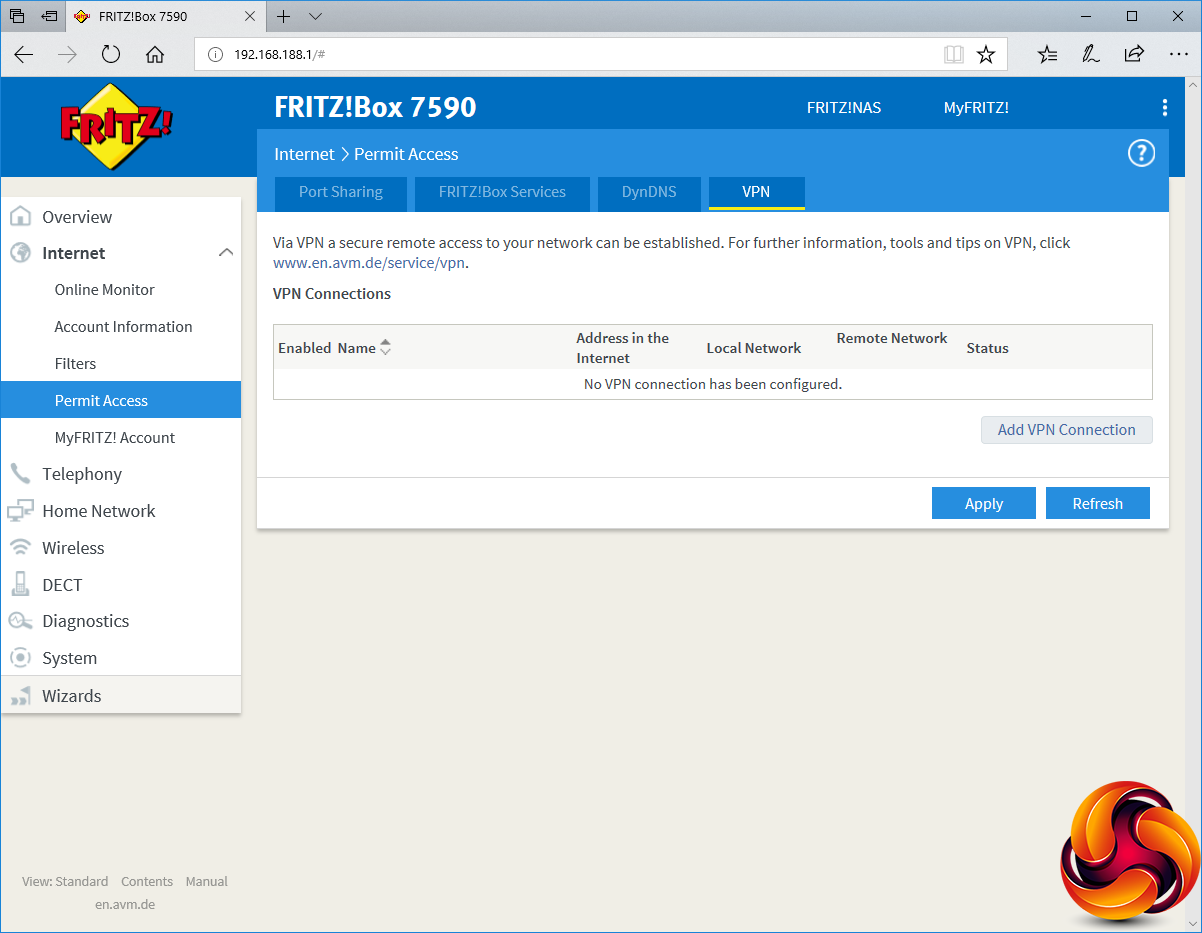Open browser settings ellipsis menu
The height and width of the screenshot is (933, 1202).
click(1178, 55)
